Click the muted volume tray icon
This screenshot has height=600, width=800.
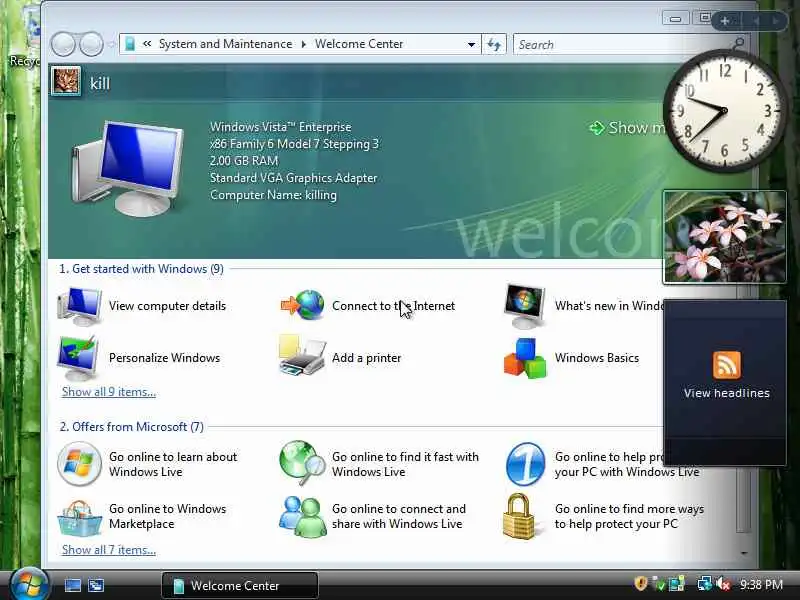pos(723,584)
